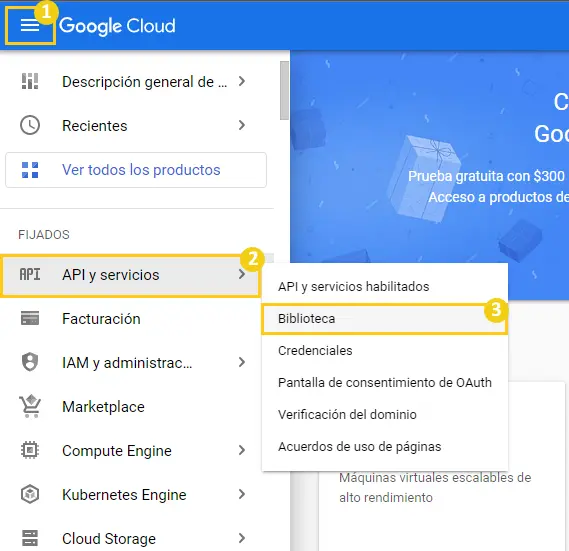The width and height of the screenshot is (569, 551).
Task: Click the Marketplace shopping cart icon
Action: (30, 406)
